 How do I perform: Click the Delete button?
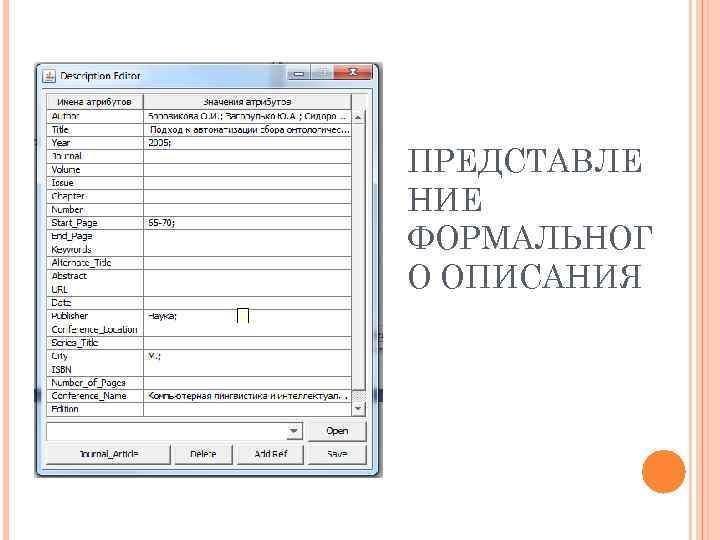click(x=203, y=454)
